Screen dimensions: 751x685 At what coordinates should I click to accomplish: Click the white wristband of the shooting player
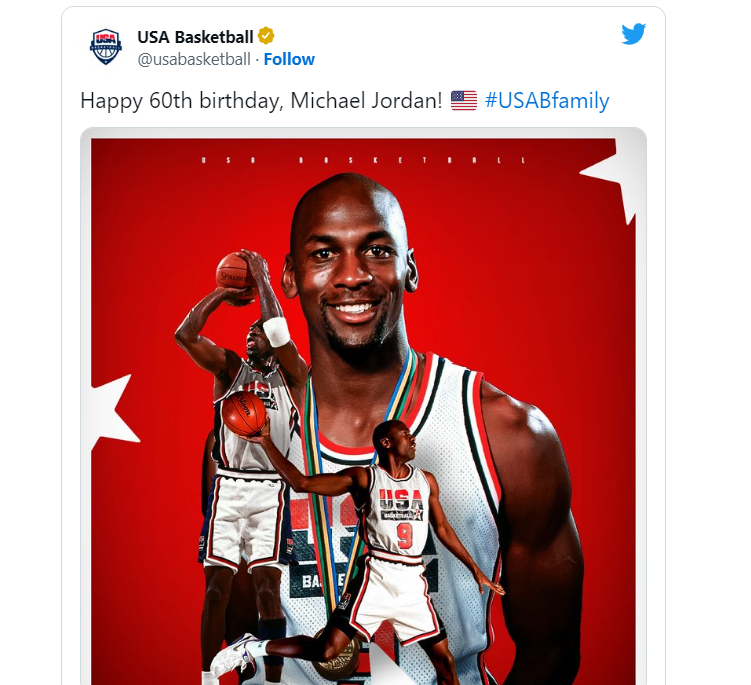(277, 331)
